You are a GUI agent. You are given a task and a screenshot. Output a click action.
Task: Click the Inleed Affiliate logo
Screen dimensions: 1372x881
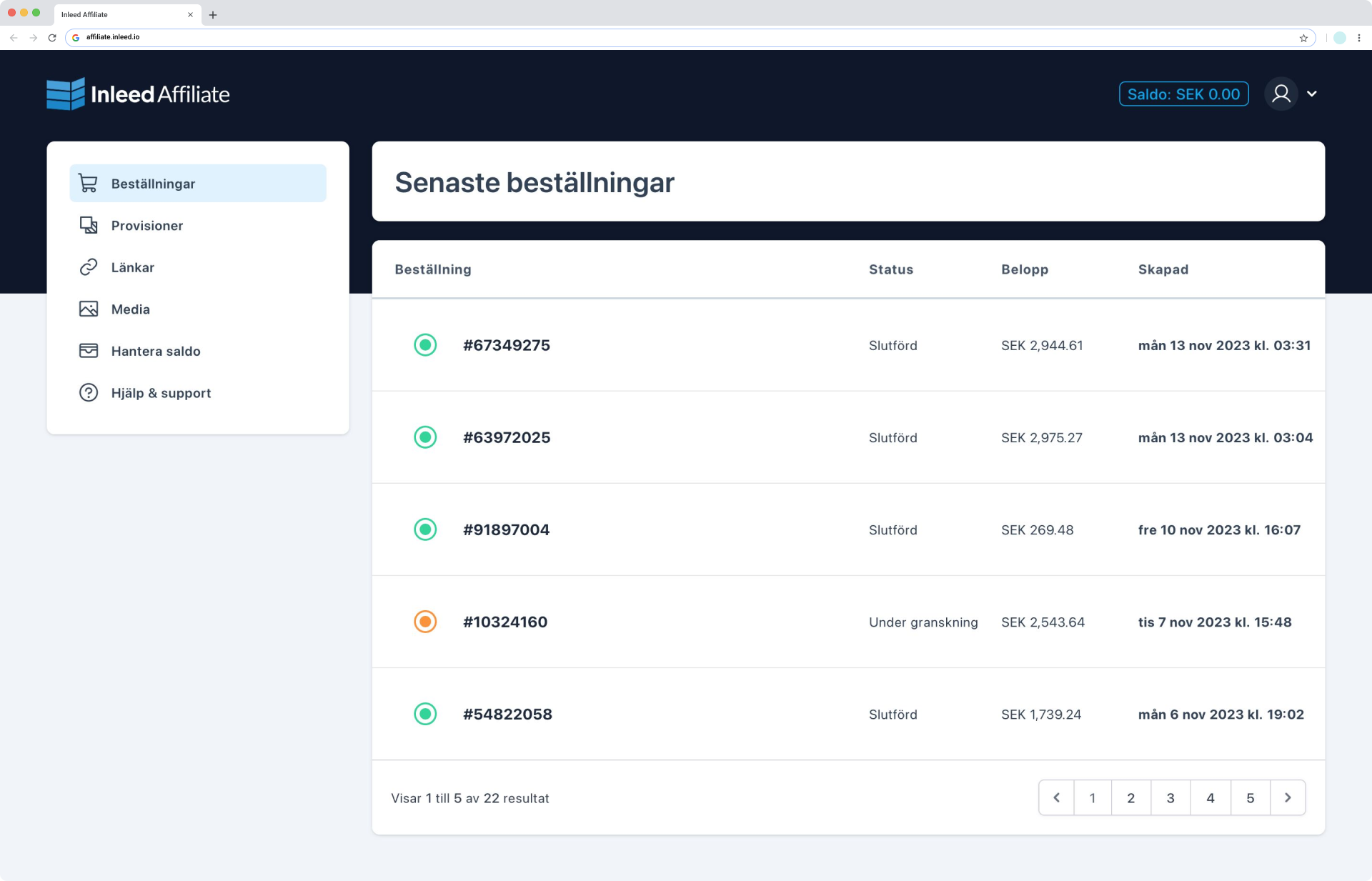(138, 94)
